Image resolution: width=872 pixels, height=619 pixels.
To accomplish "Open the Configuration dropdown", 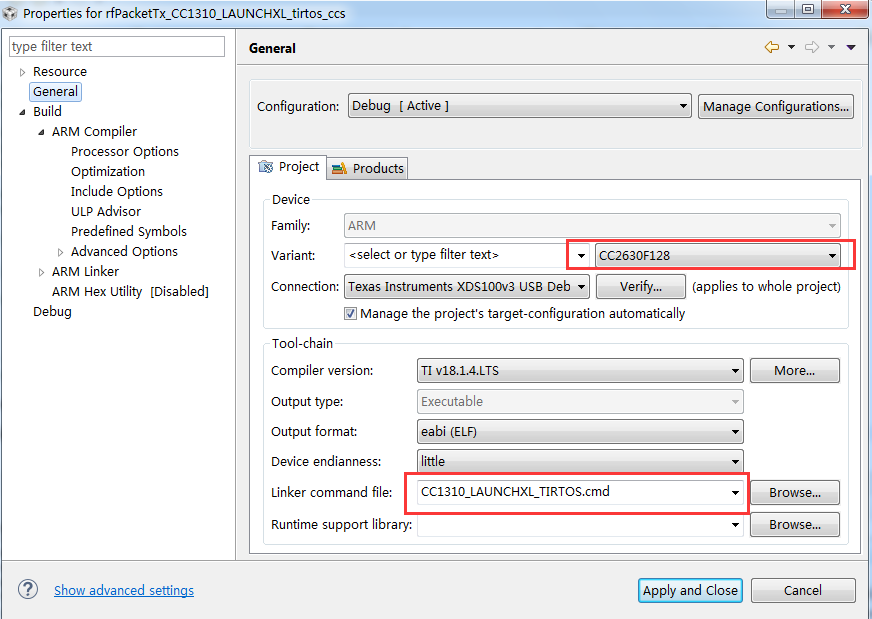I will coord(519,106).
